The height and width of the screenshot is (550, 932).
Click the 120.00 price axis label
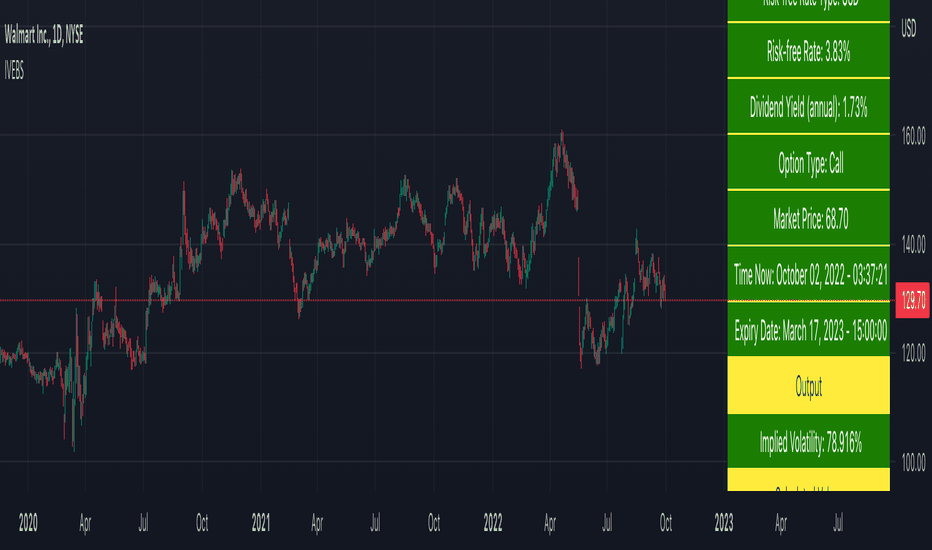tap(913, 353)
